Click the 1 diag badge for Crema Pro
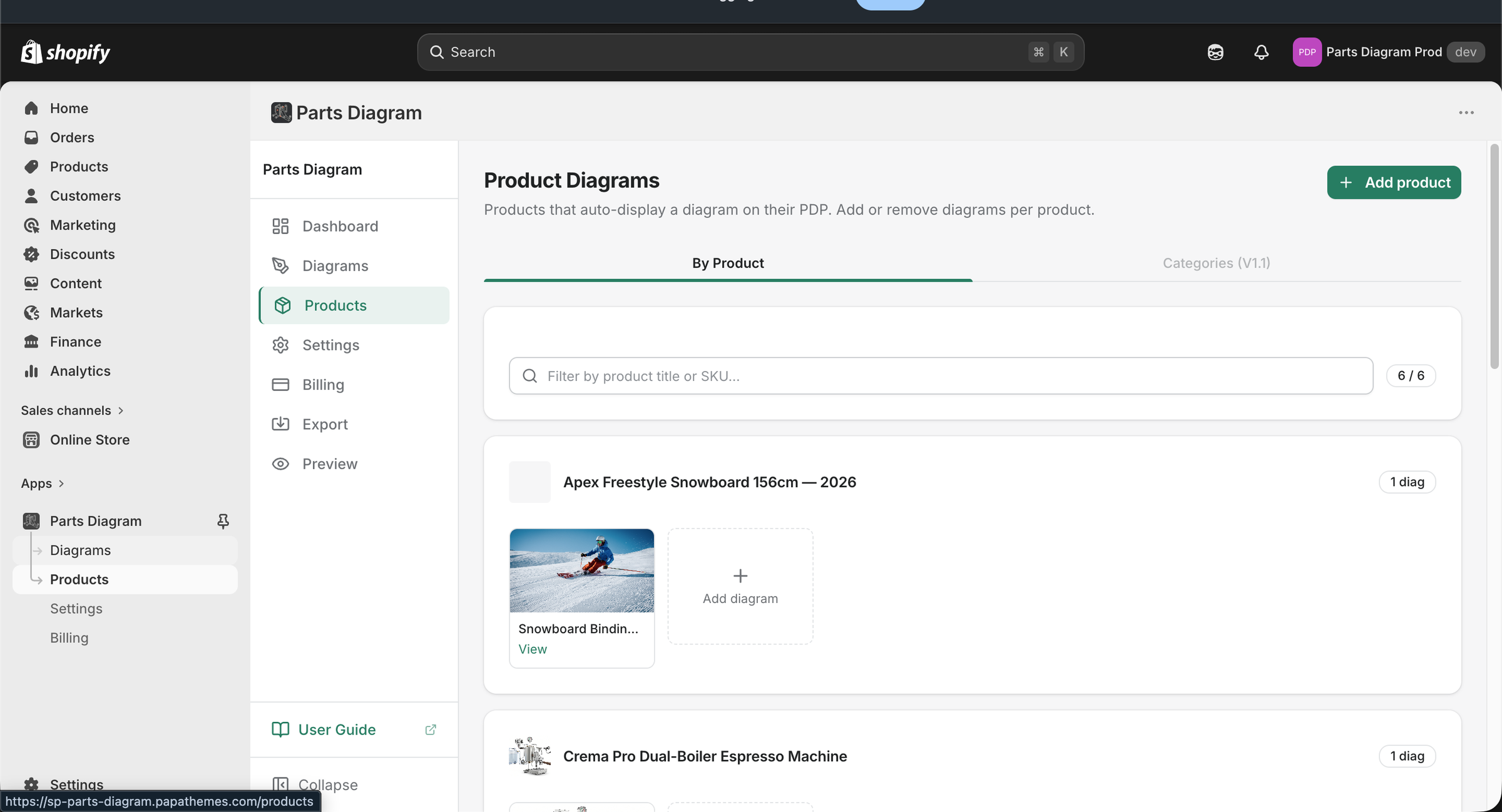Screen dimensions: 1502x812 tap(1407, 756)
